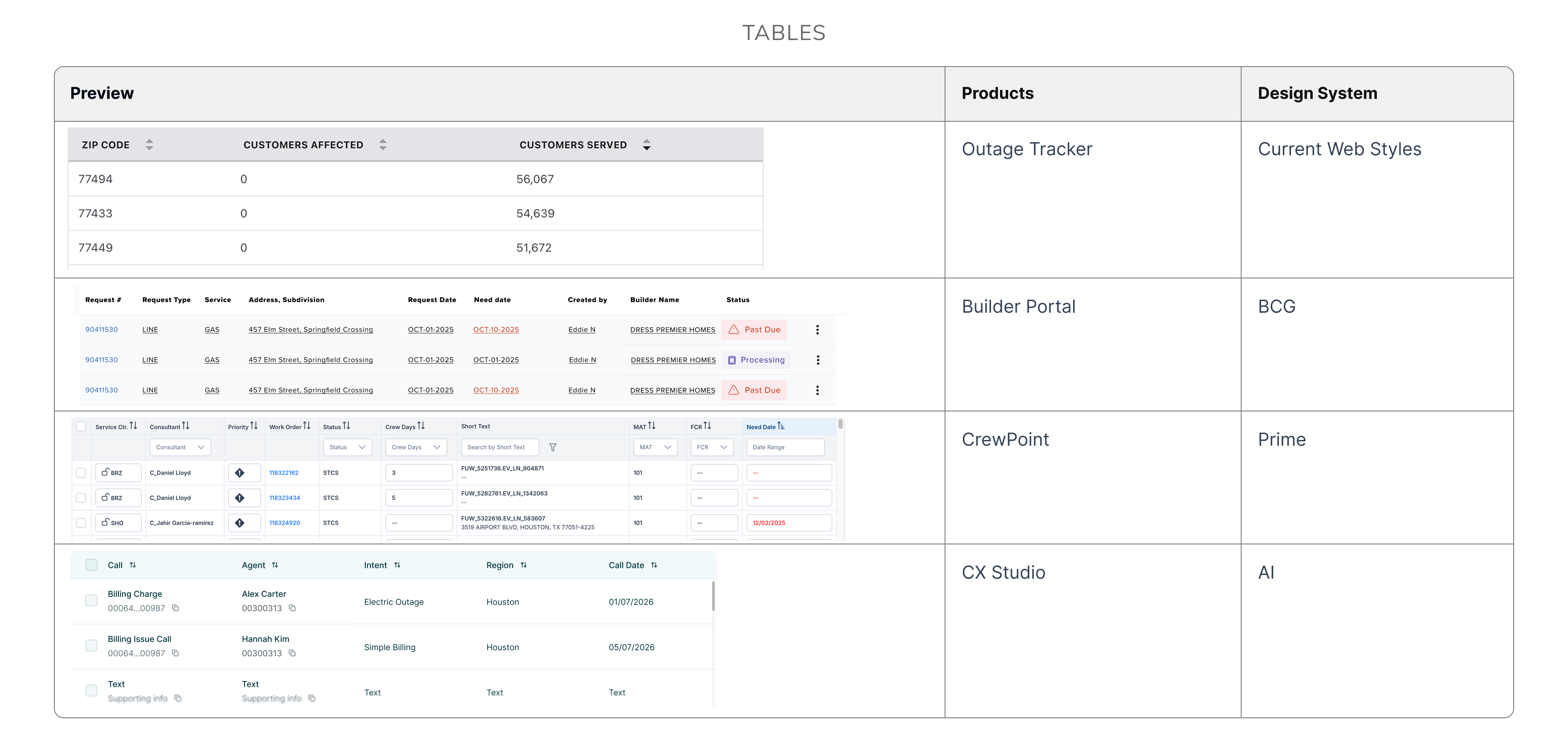This screenshot has height=737, width=1568.
Task: Click the Date Range filter field
Action: 786,447
